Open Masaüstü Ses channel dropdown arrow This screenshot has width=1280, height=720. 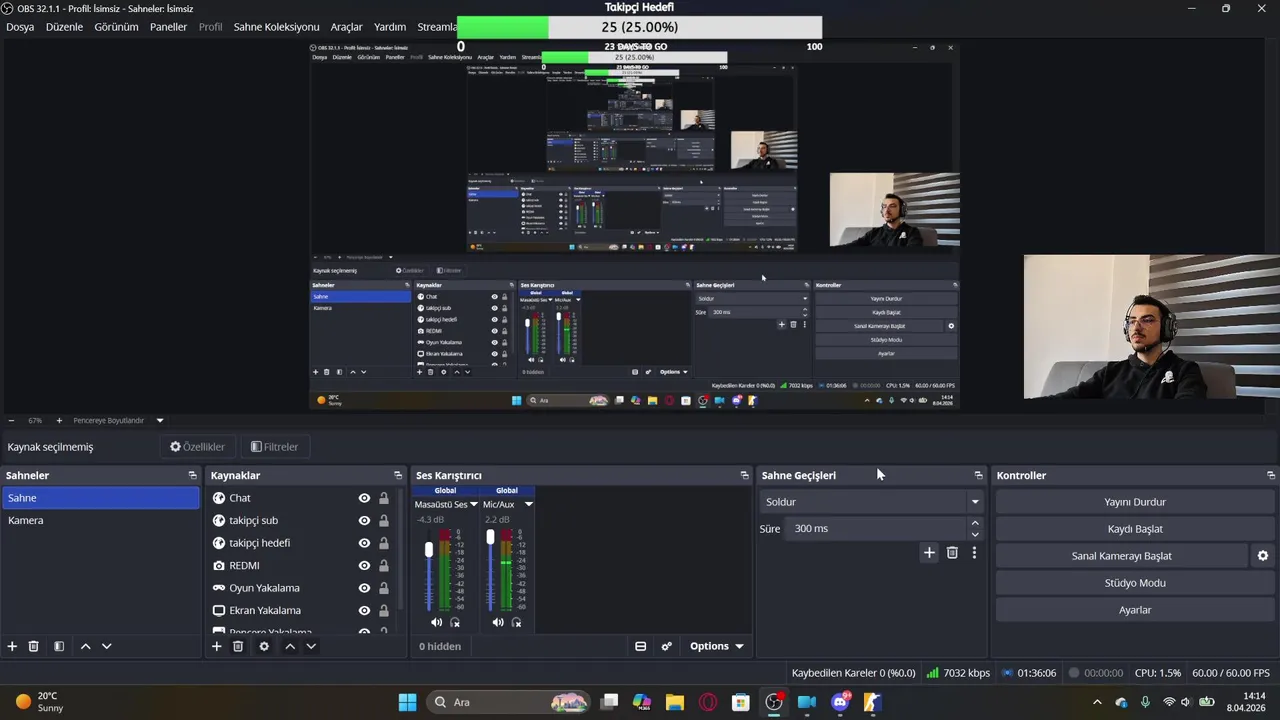474,504
